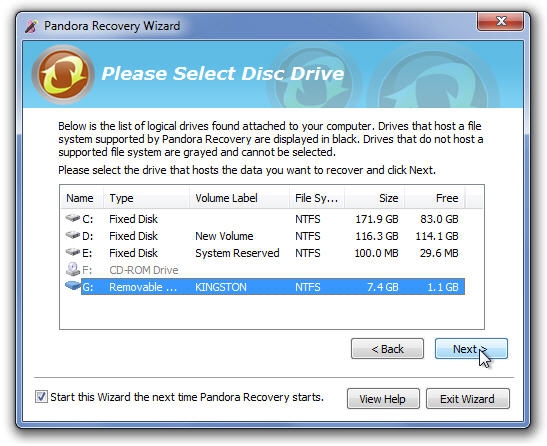Click NTFS cell in System Reserved row
Image resolution: width=547 pixels, height=446 pixels.
pos(308,253)
